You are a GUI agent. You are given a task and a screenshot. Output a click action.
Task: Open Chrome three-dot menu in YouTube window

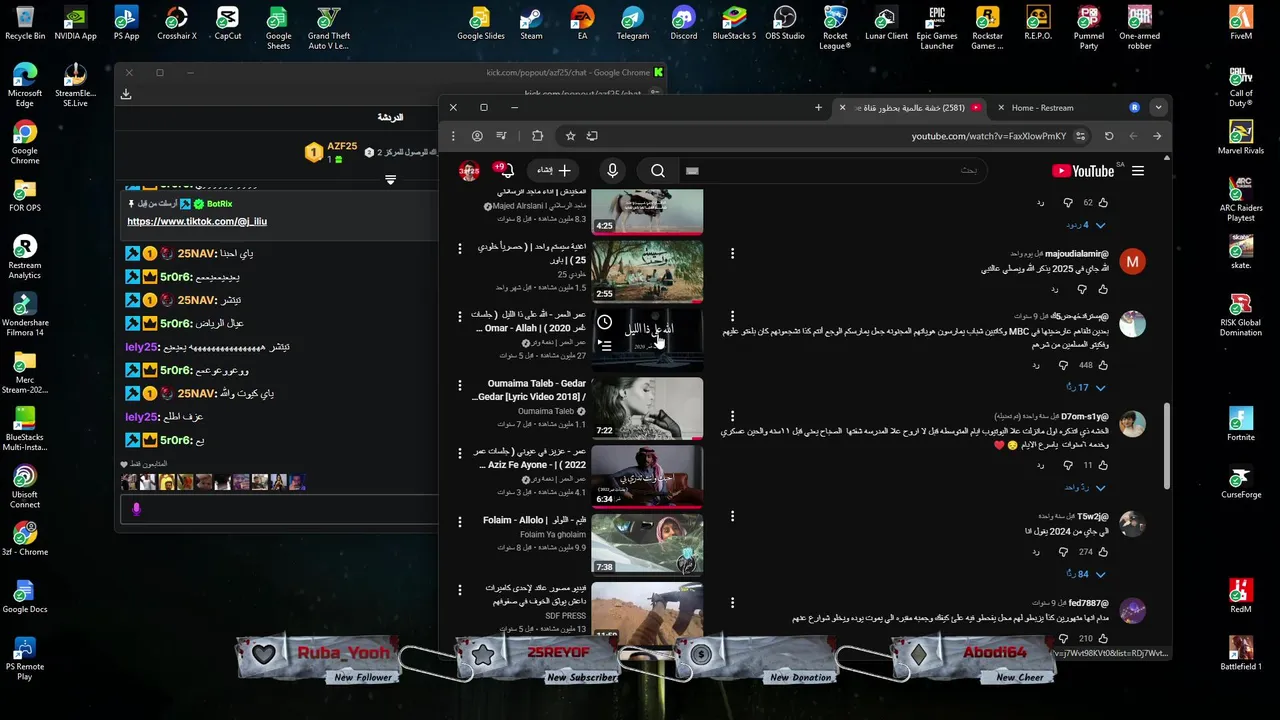tap(453, 136)
